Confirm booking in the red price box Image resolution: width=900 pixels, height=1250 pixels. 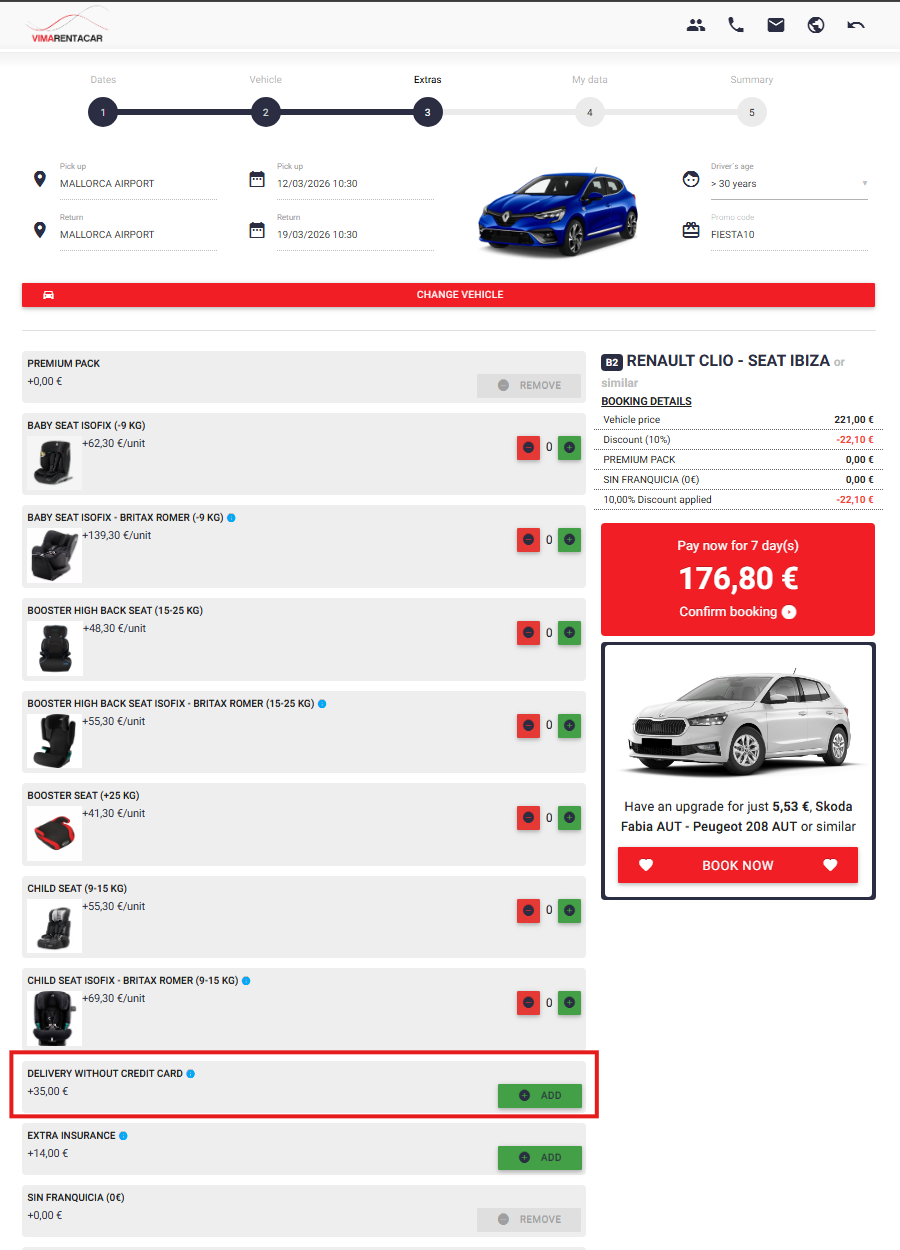coord(738,611)
